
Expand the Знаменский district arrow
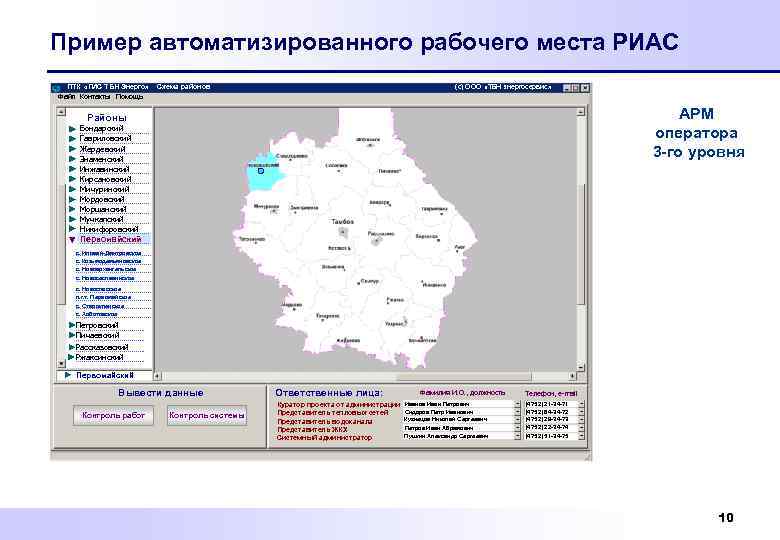pyautogui.click(x=72, y=159)
